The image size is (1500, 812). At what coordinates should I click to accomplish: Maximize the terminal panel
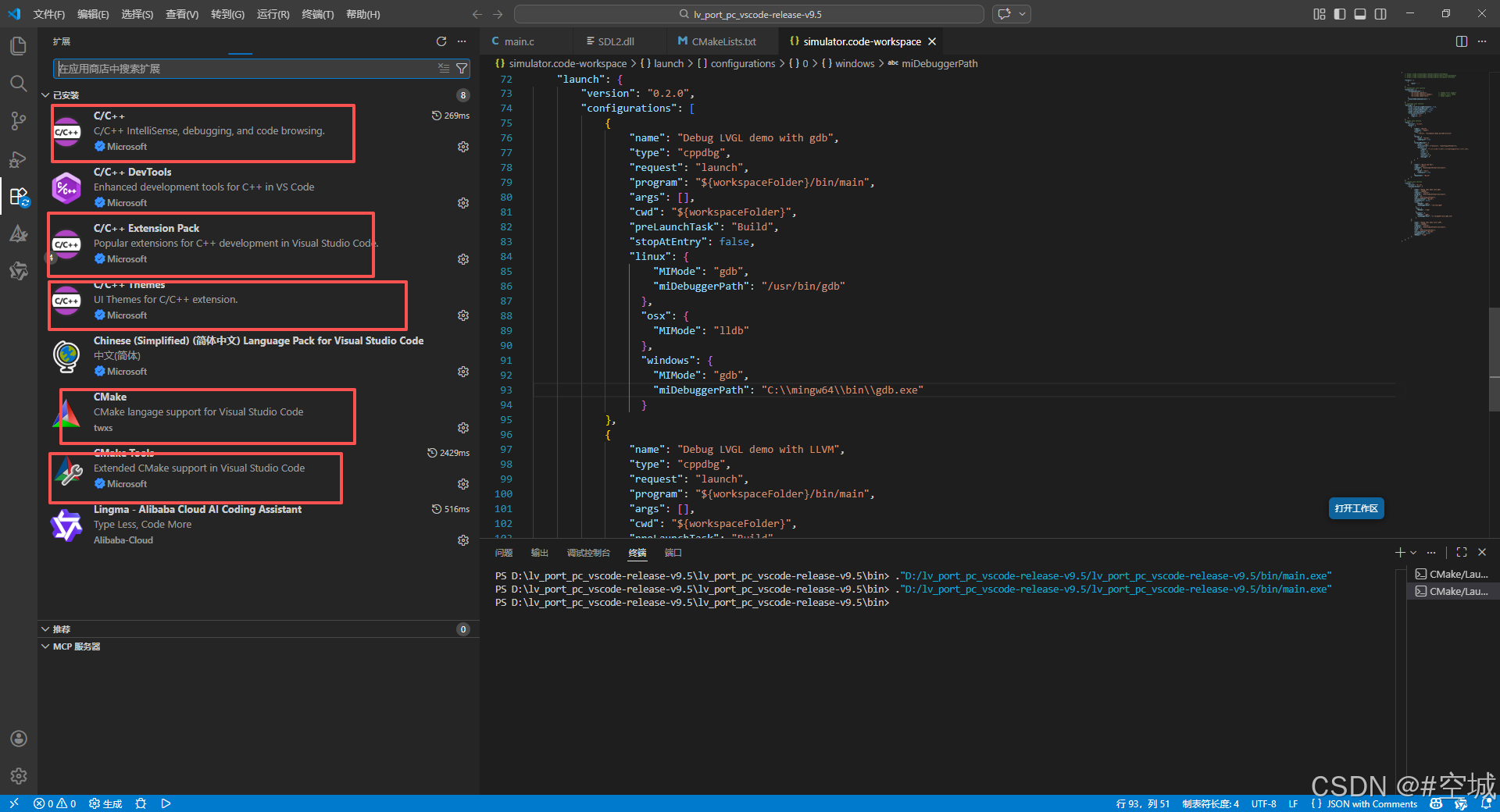point(1462,553)
